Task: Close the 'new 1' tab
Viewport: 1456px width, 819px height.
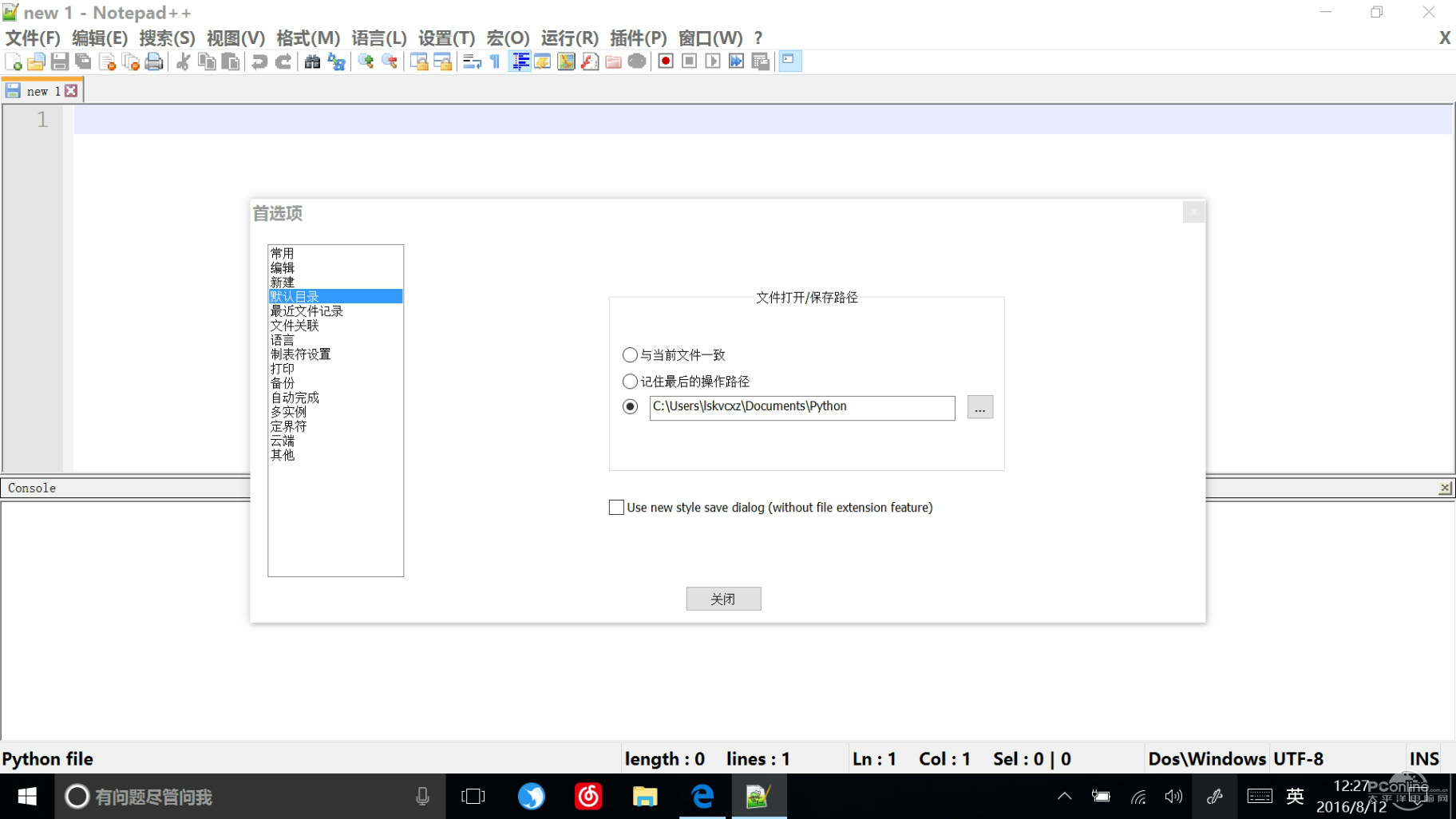Action: click(x=71, y=91)
